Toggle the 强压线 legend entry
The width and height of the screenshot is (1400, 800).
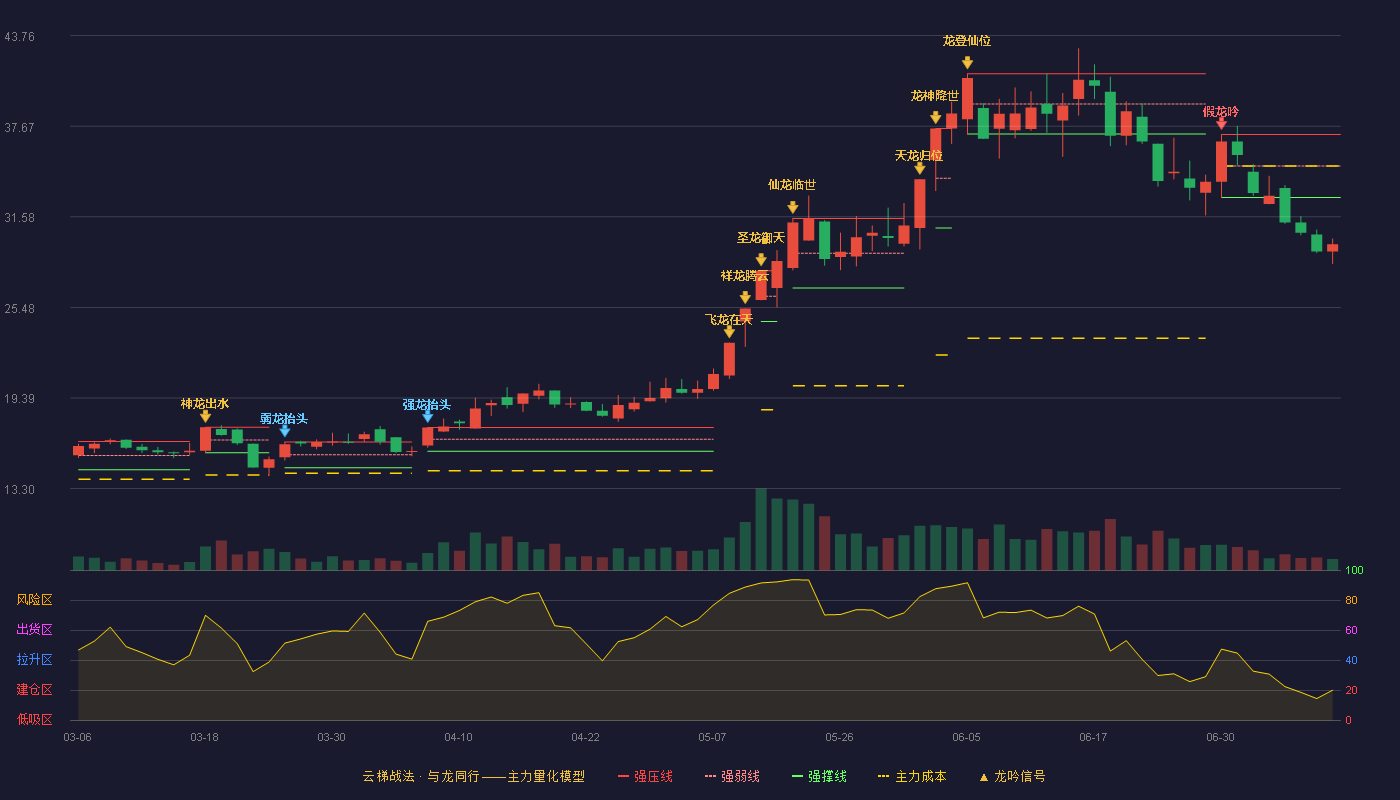click(646, 776)
